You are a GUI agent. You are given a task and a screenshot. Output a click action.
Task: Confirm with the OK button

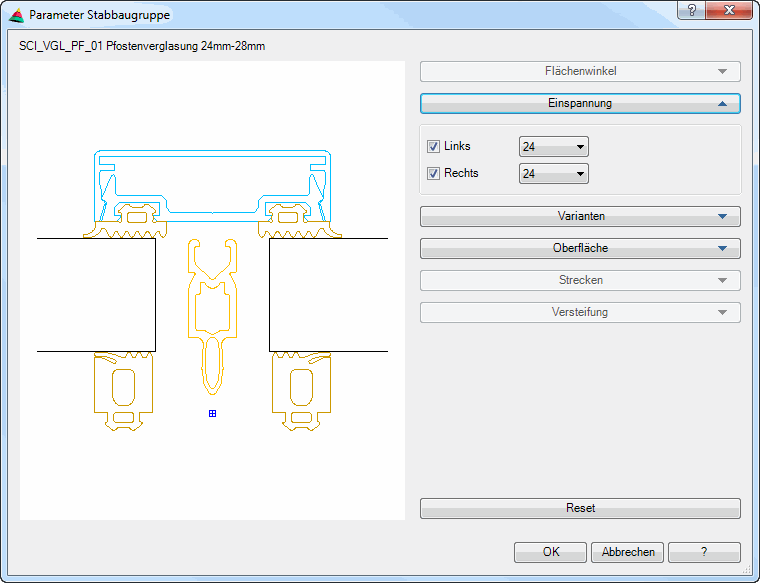point(550,552)
